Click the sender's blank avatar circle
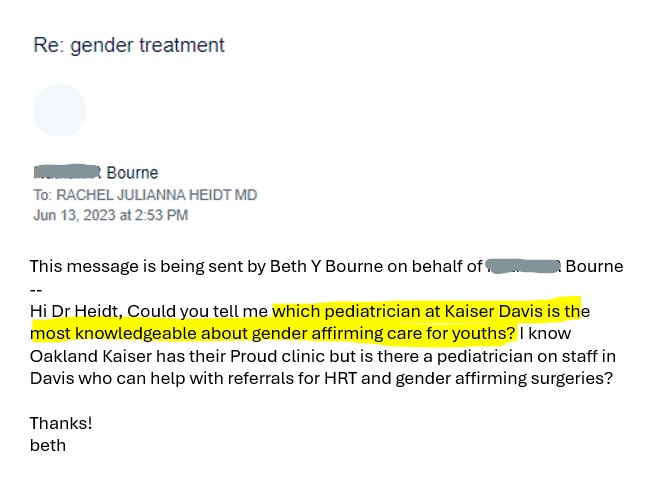Viewport: 664px width, 477px height. [x=60, y=110]
